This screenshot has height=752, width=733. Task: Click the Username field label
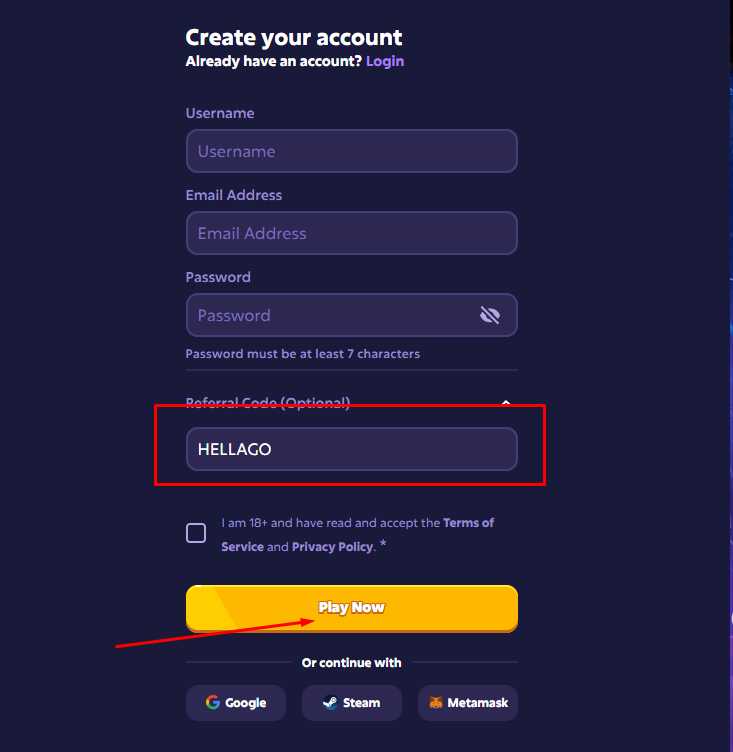(220, 114)
